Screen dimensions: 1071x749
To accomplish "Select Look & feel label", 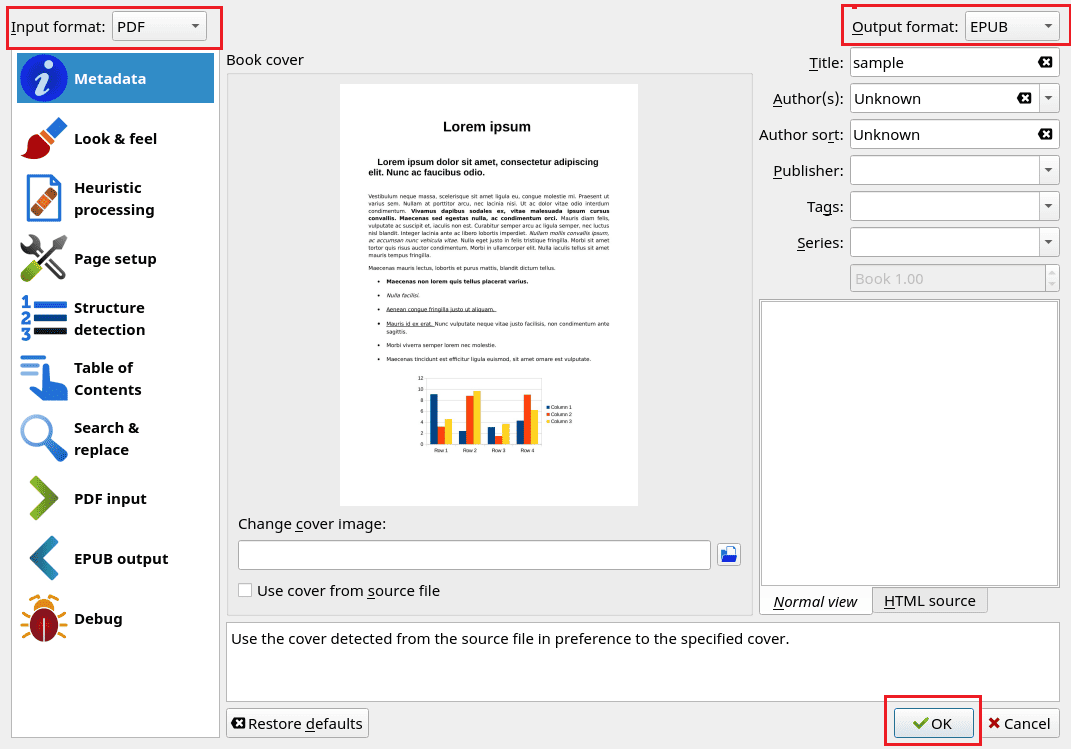I will (x=115, y=139).
